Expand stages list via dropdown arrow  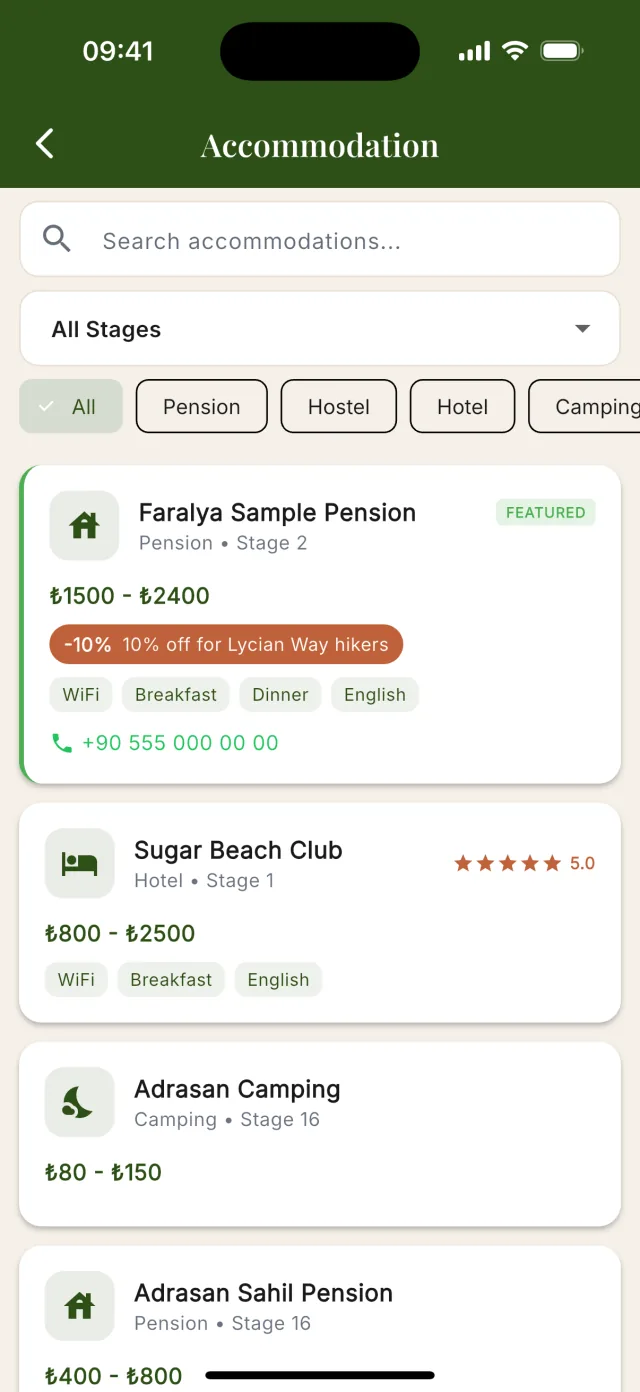click(x=583, y=328)
